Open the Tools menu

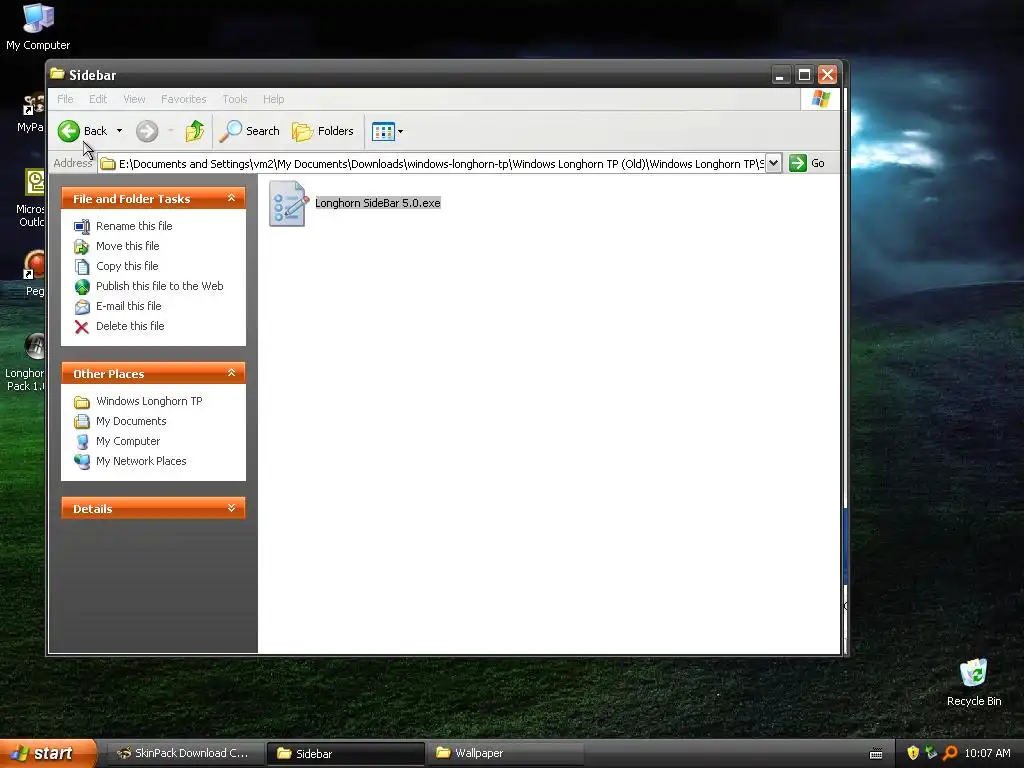click(x=234, y=99)
